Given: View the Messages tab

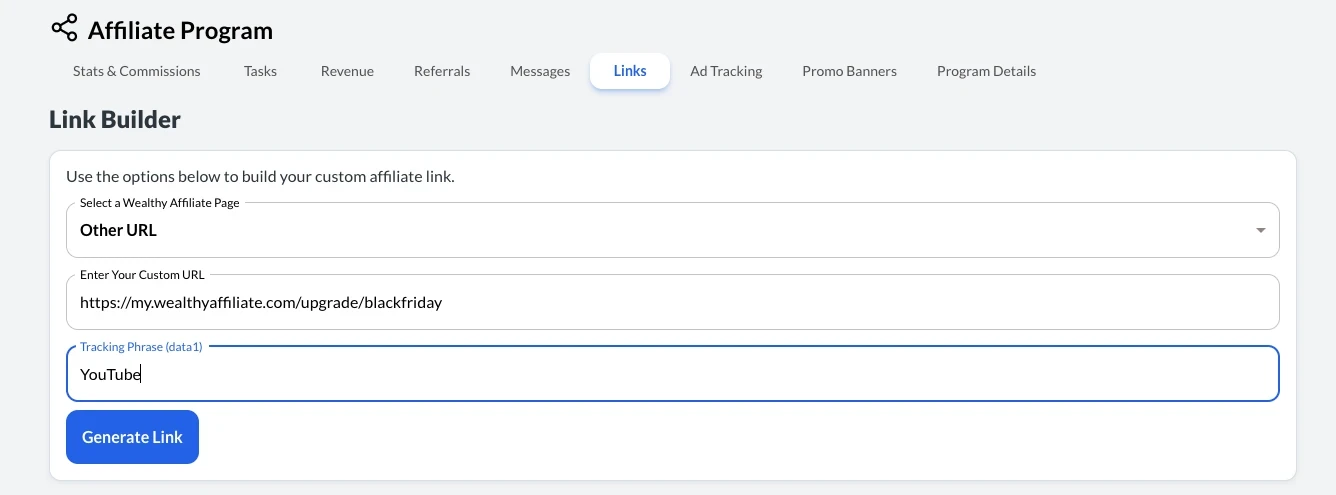Looking at the screenshot, I should click(540, 71).
